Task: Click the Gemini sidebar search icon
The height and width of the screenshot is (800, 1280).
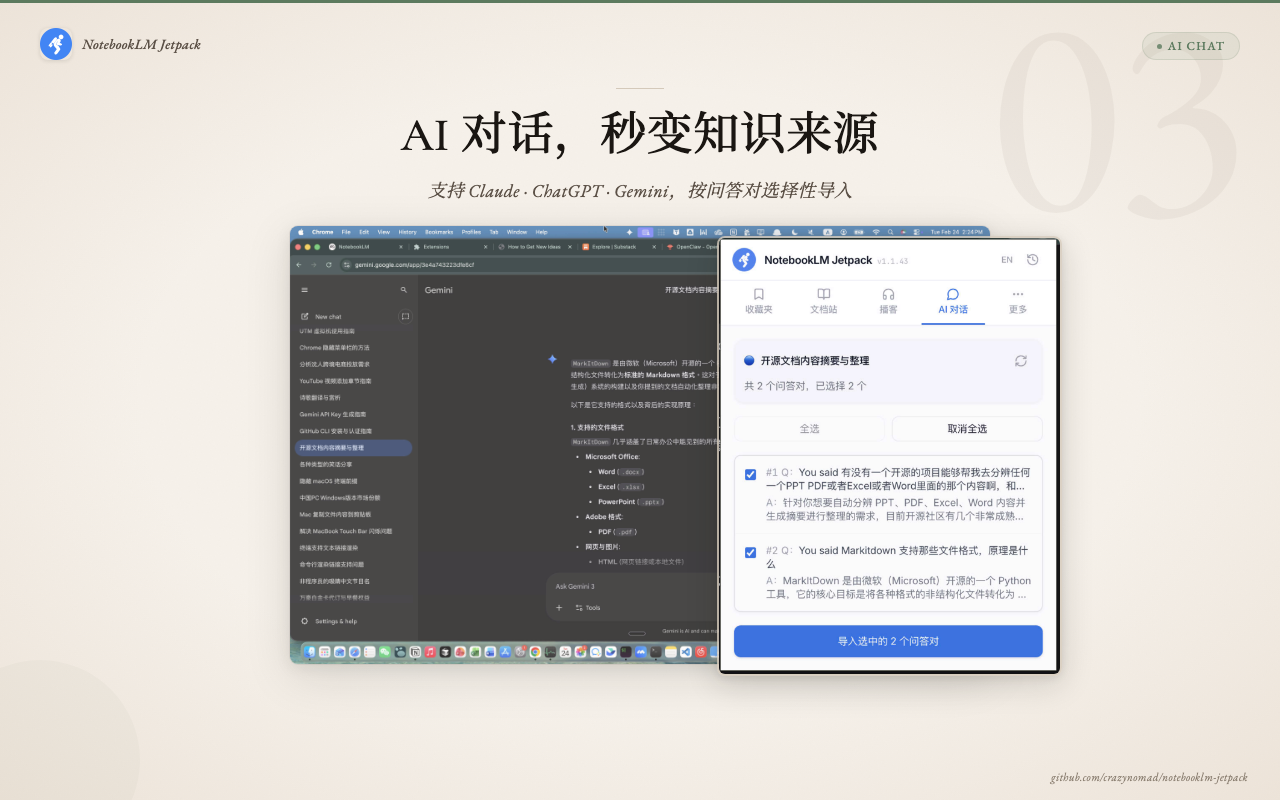Action: [x=404, y=290]
